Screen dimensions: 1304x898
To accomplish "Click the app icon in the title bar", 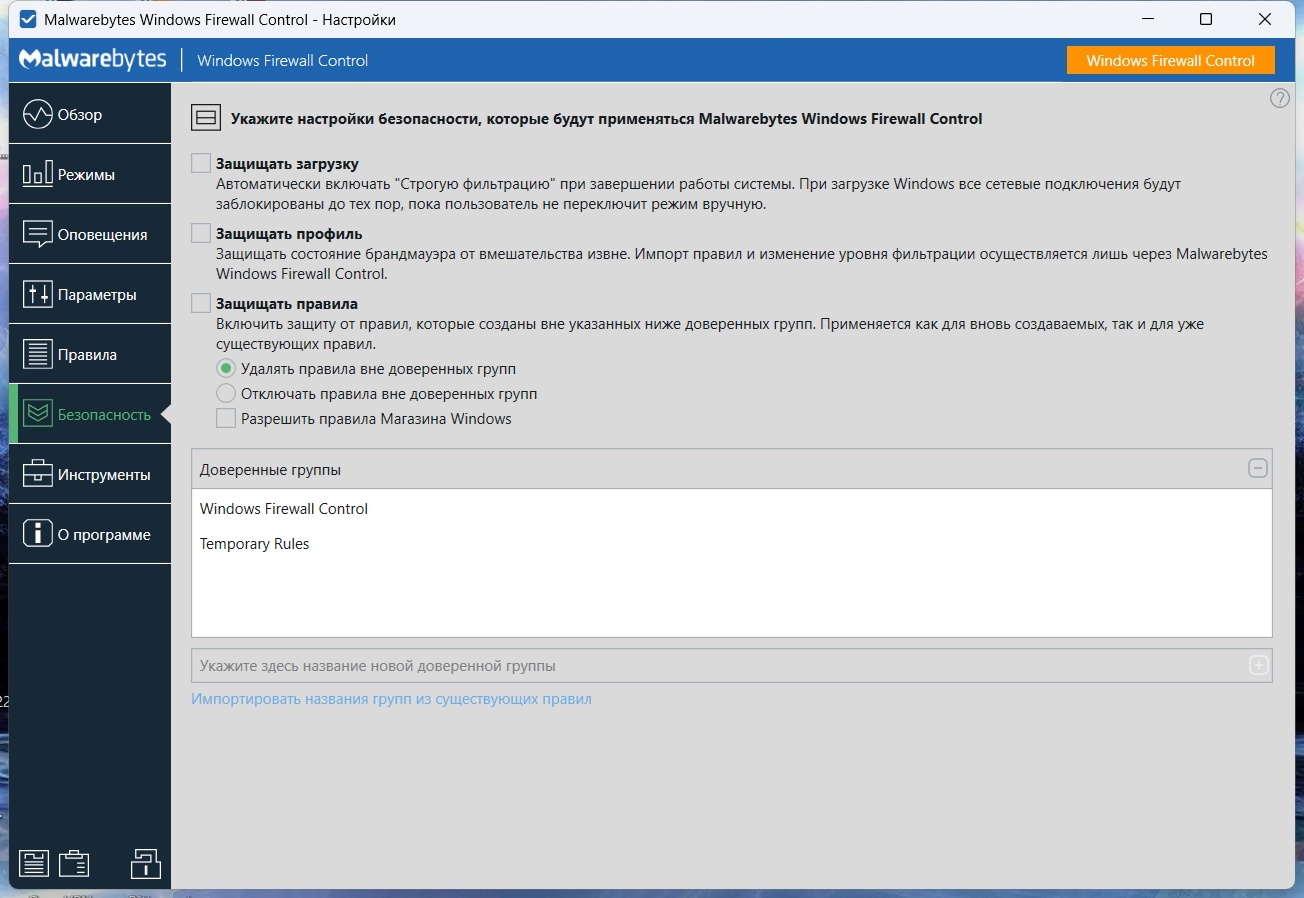I will (28, 19).
